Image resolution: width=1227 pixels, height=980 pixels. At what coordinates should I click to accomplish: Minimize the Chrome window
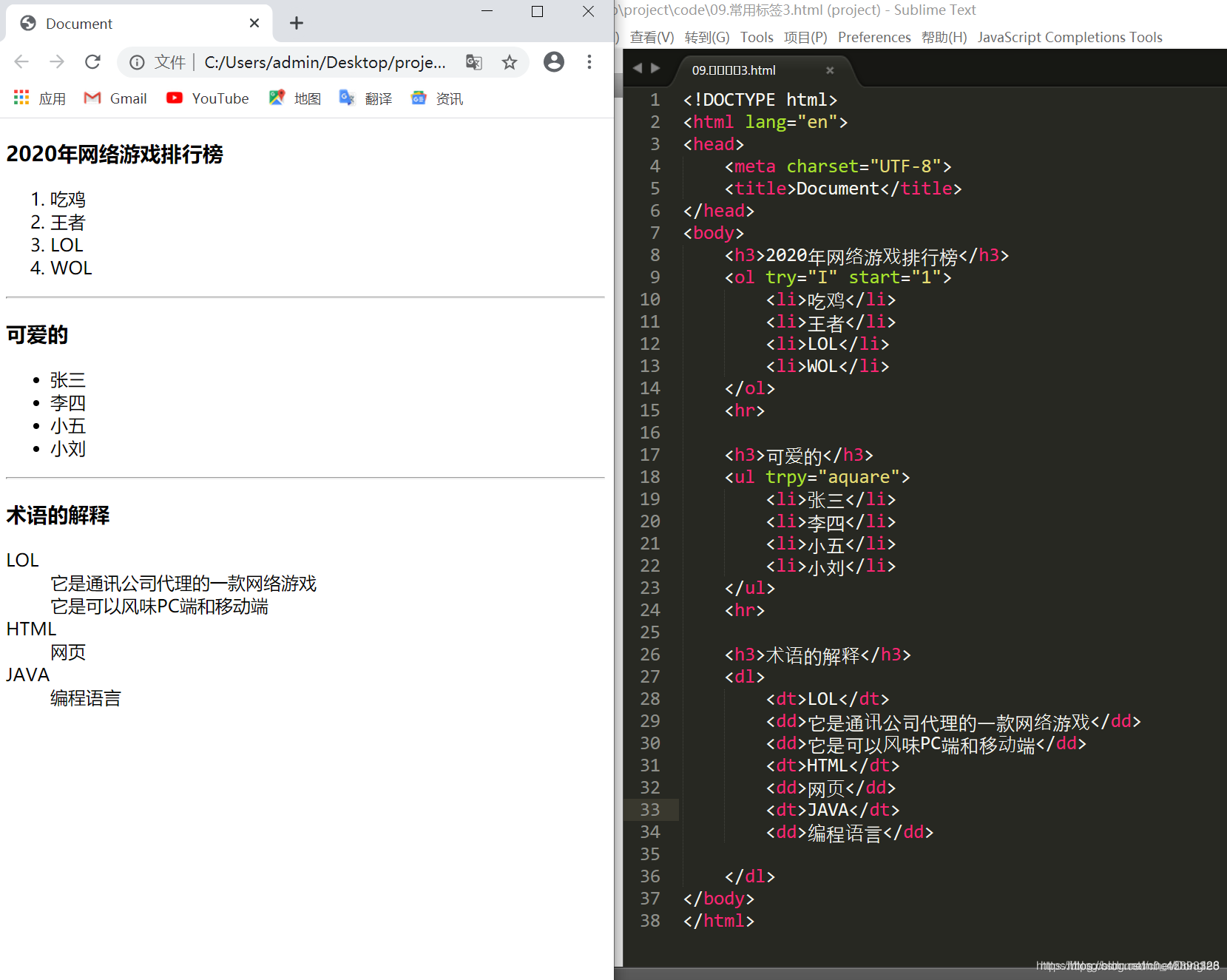487,11
